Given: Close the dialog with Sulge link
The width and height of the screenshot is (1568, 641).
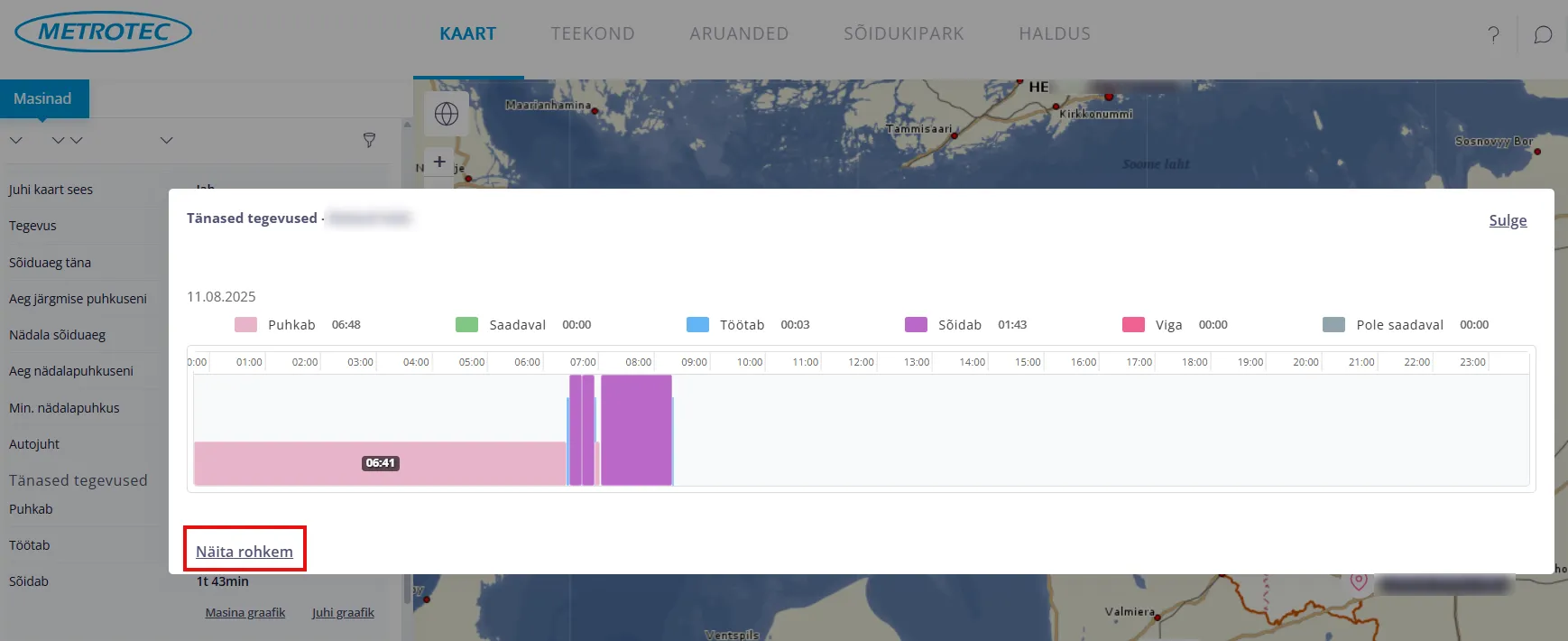Looking at the screenshot, I should coord(1507,220).
